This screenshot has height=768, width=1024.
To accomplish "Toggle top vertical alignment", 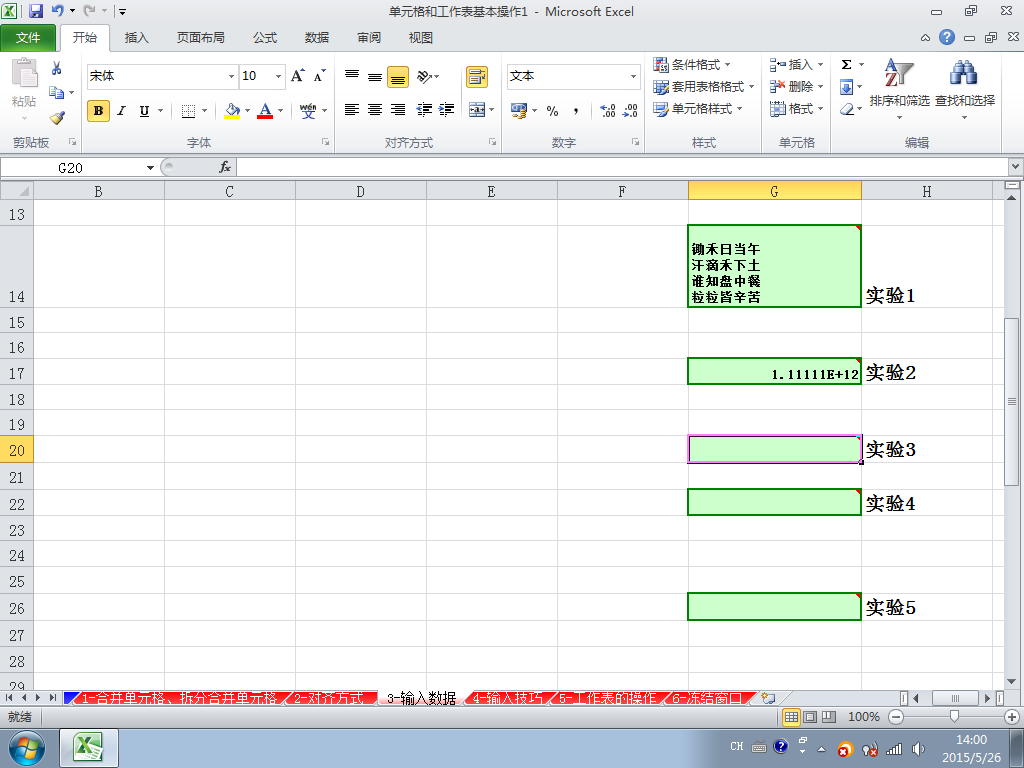I will click(x=352, y=76).
